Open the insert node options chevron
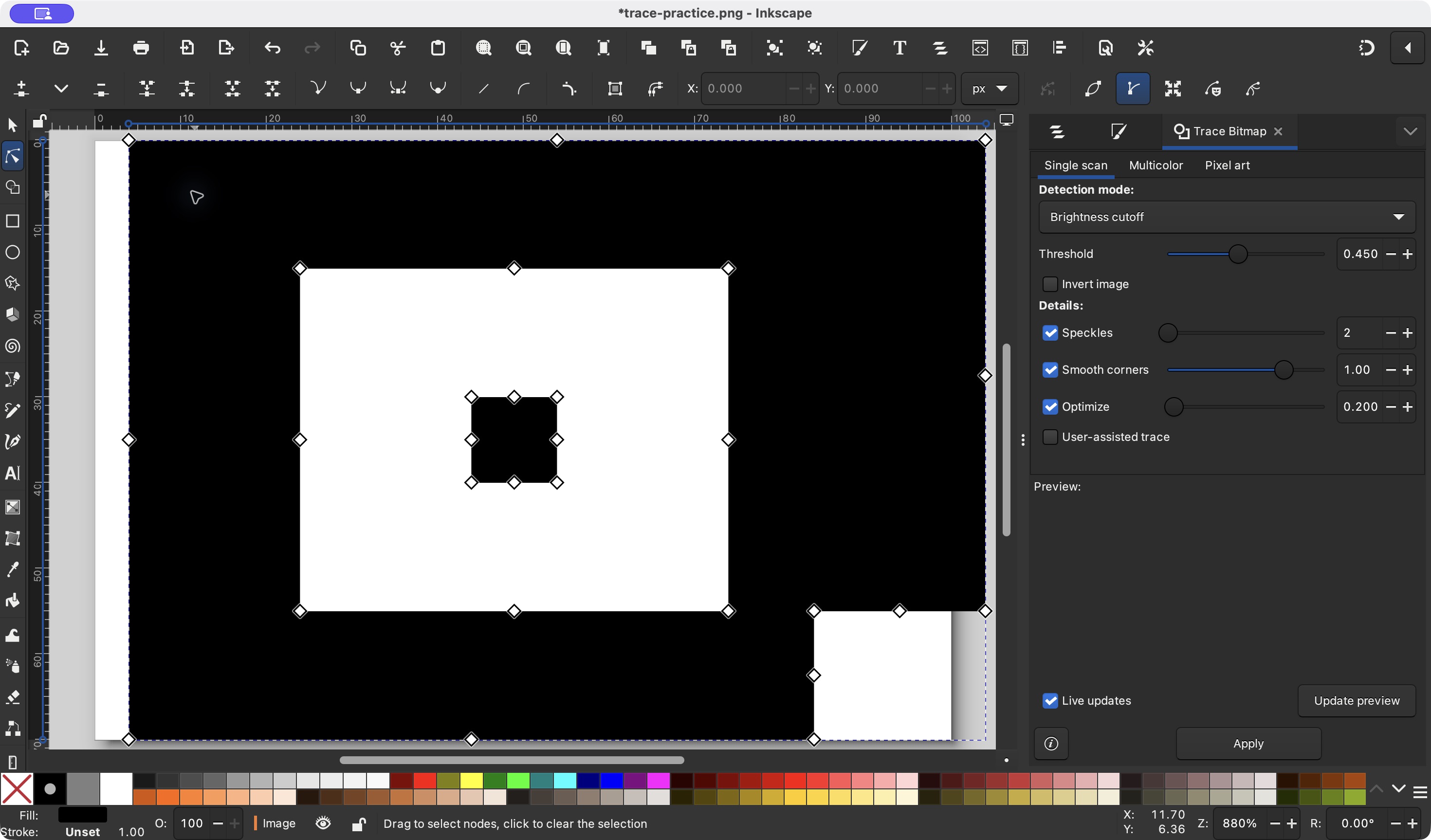The height and width of the screenshot is (840, 1431). pos(61,89)
